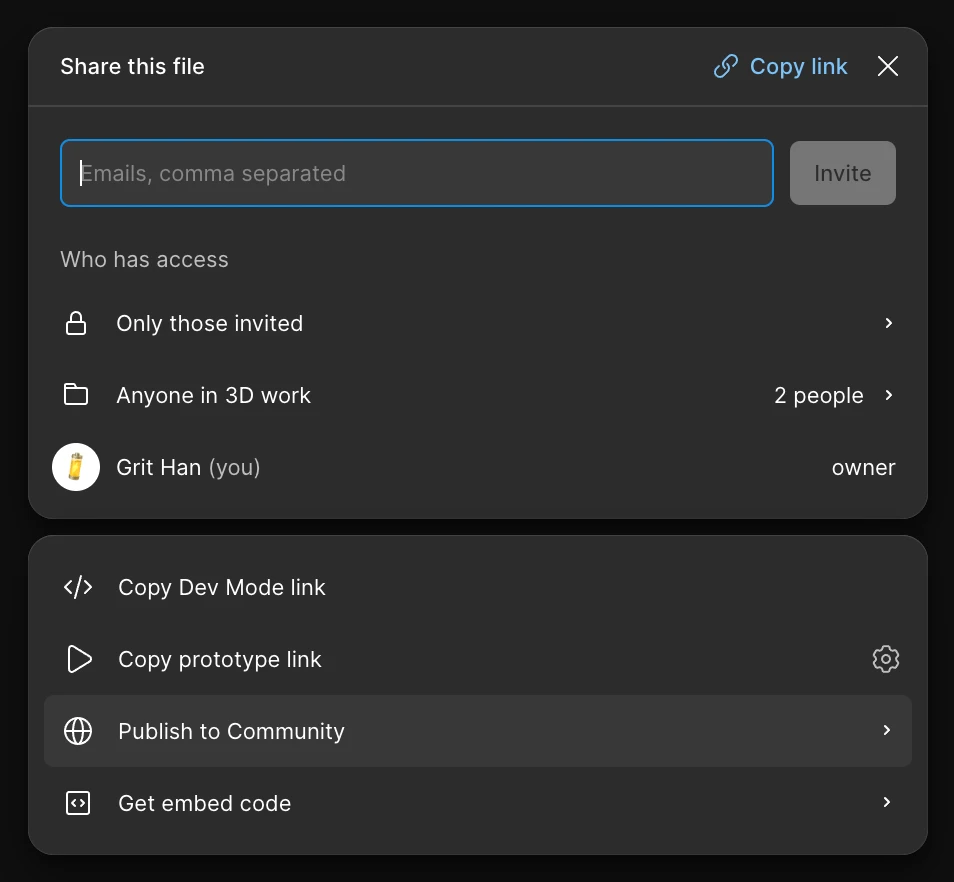Click the globe icon for Community publishing
This screenshot has width=954, height=882.
pos(78,731)
